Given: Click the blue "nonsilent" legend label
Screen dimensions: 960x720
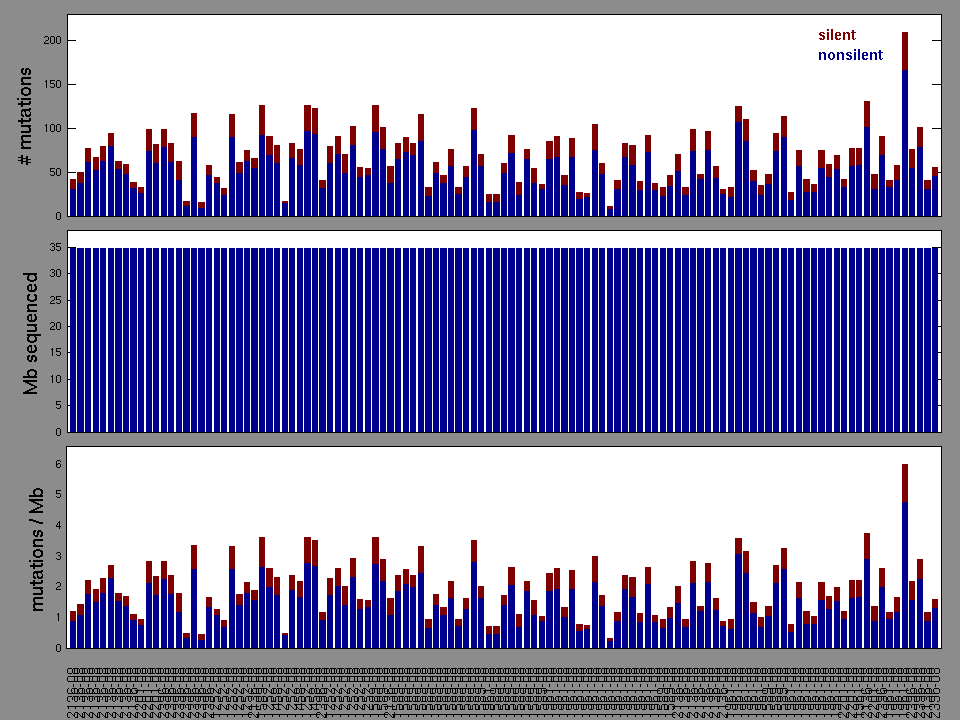Looking at the screenshot, I should pos(850,55).
